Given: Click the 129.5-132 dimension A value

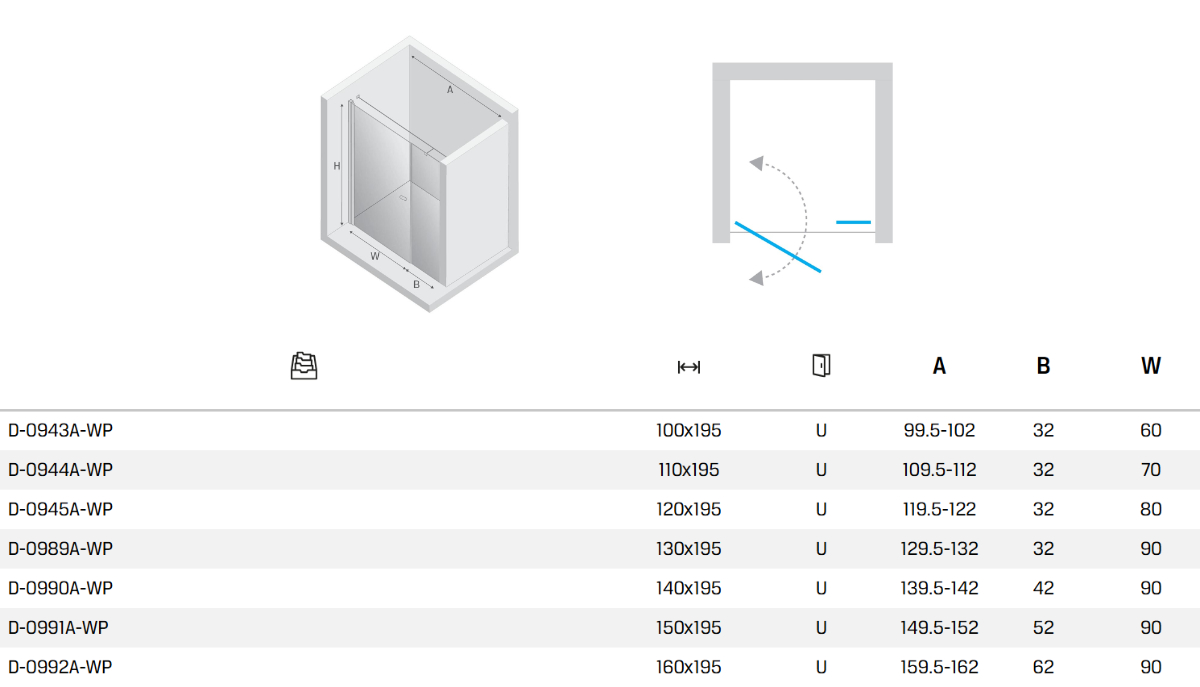Looking at the screenshot, I should pyautogui.click(x=939, y=549).
